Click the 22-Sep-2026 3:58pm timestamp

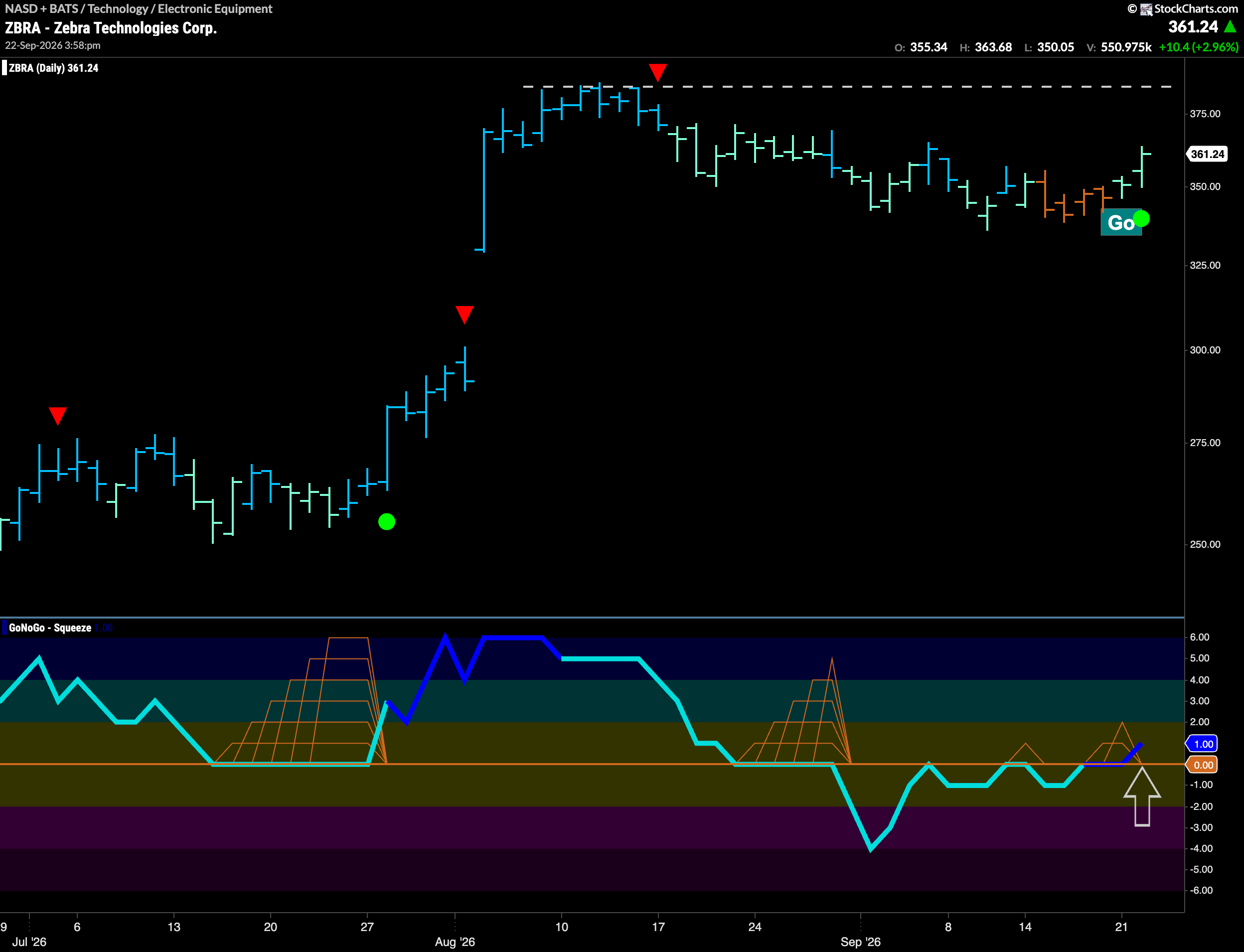(53, 45)
